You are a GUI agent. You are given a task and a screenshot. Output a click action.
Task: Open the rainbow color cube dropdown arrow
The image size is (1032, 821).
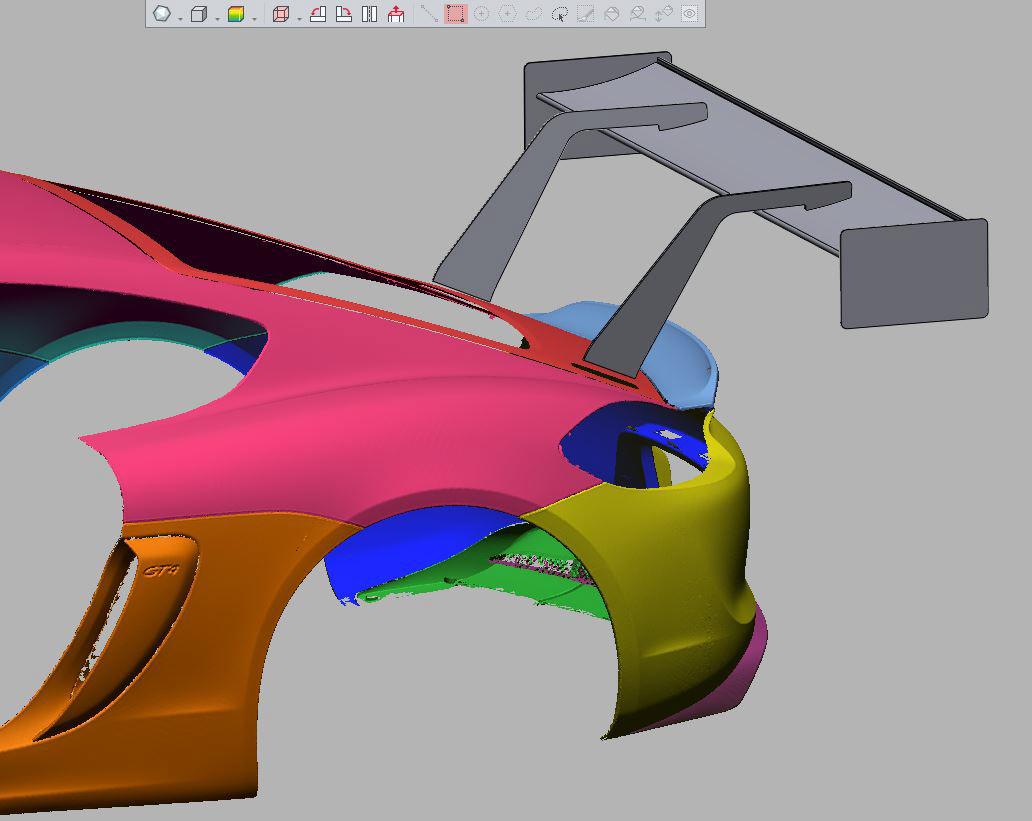[254, 19]
